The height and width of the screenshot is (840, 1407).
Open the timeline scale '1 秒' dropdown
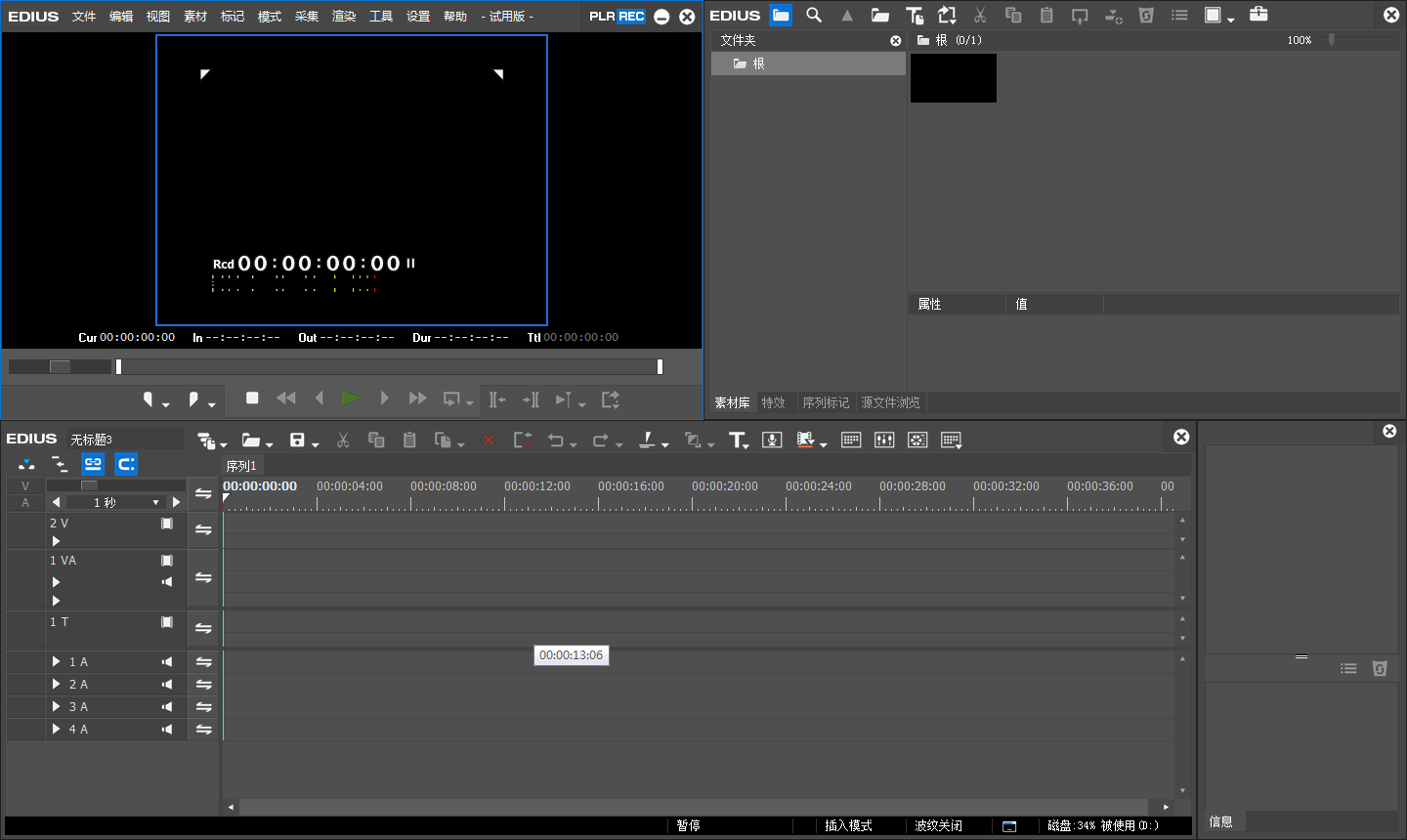click(x=155, y=503)
